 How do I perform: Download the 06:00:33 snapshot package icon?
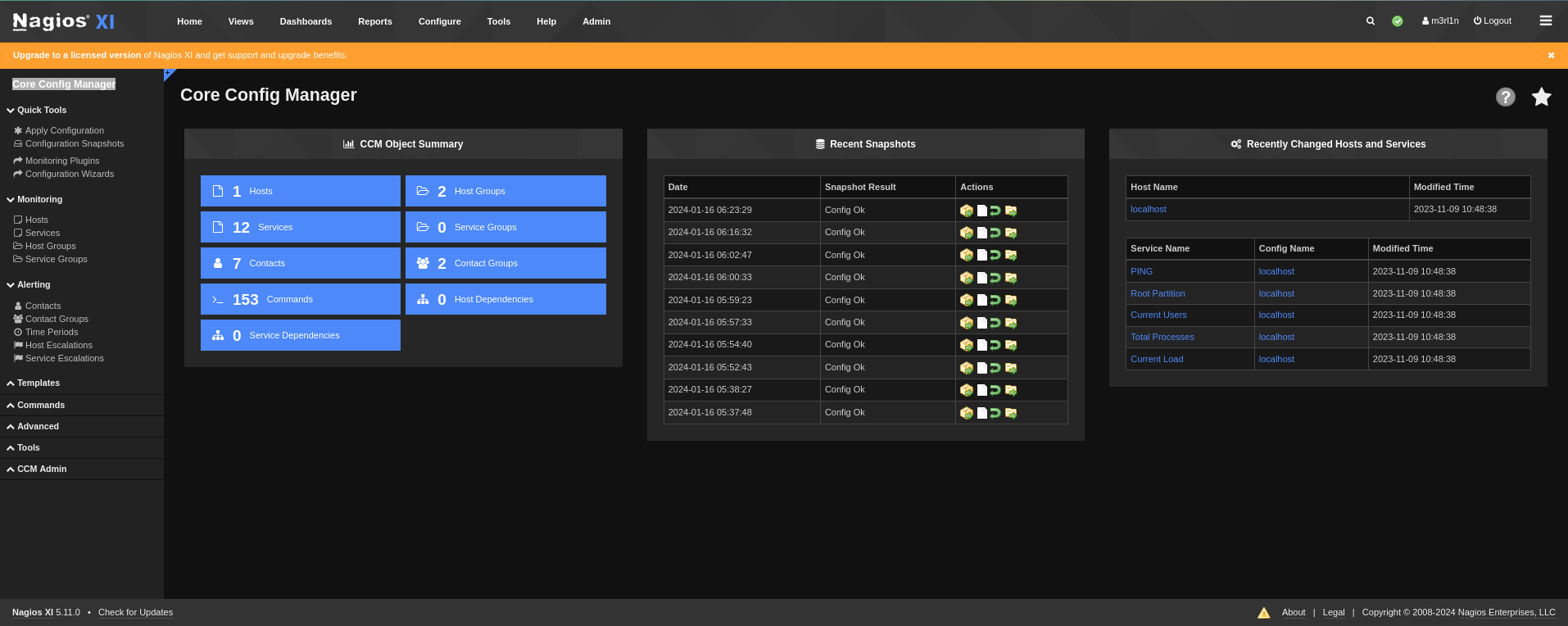[x=967, y=278]
